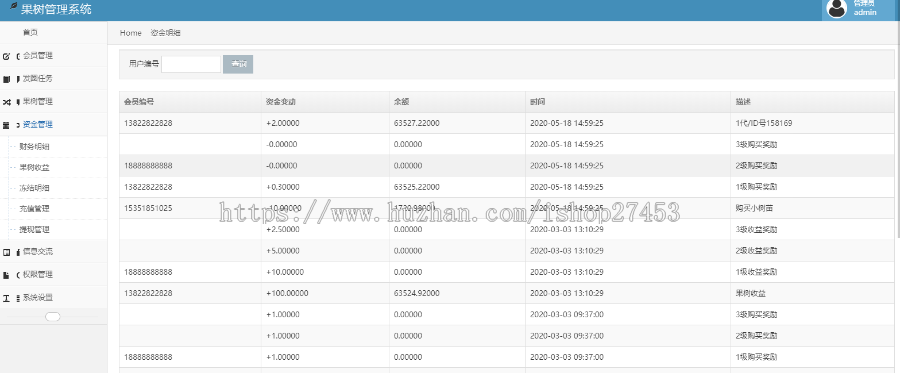The image size is (900, 373).
Task: Click the stack icon beside 资金管理
Action: pyautogui.click(x=6, y=125)
